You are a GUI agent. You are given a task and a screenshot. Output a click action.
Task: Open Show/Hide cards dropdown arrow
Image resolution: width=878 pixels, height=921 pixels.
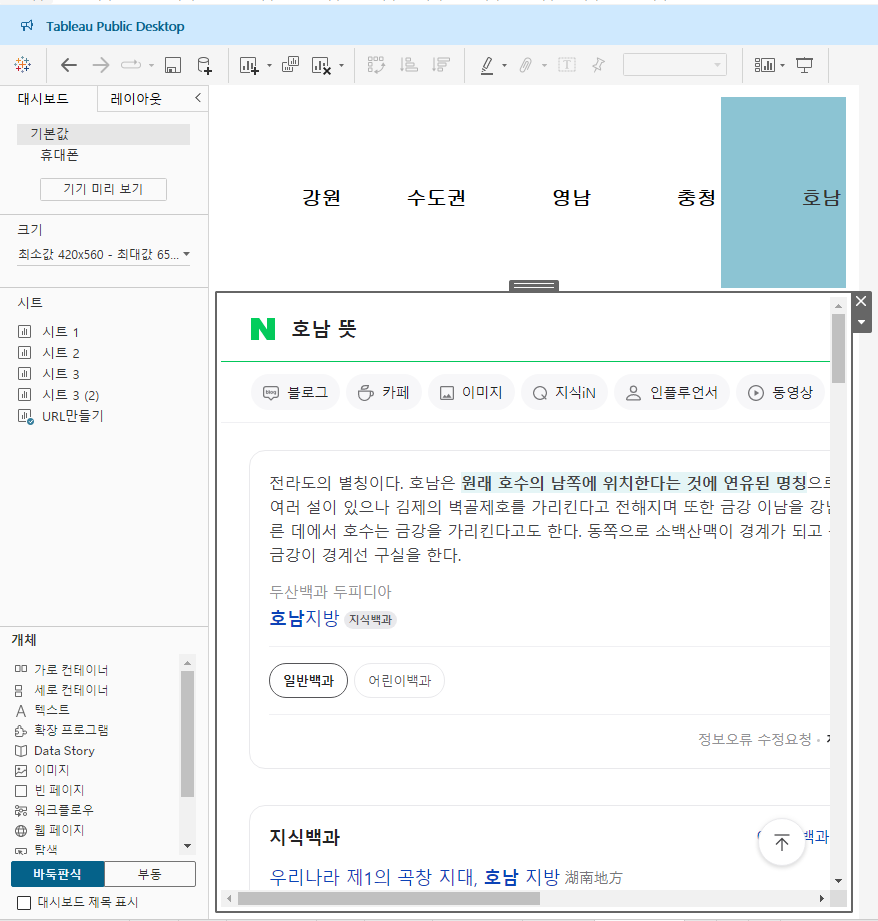782,65
